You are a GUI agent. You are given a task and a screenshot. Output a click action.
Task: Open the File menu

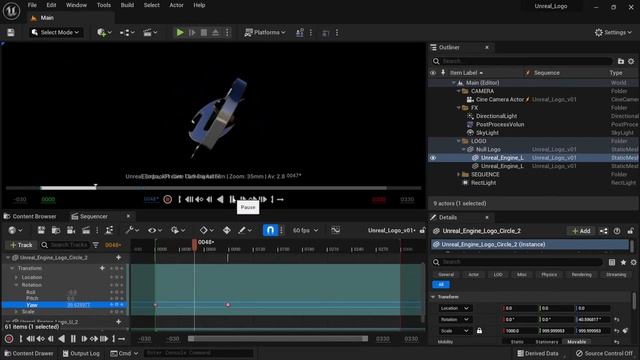pyautogui.click(x=32, y=5)
